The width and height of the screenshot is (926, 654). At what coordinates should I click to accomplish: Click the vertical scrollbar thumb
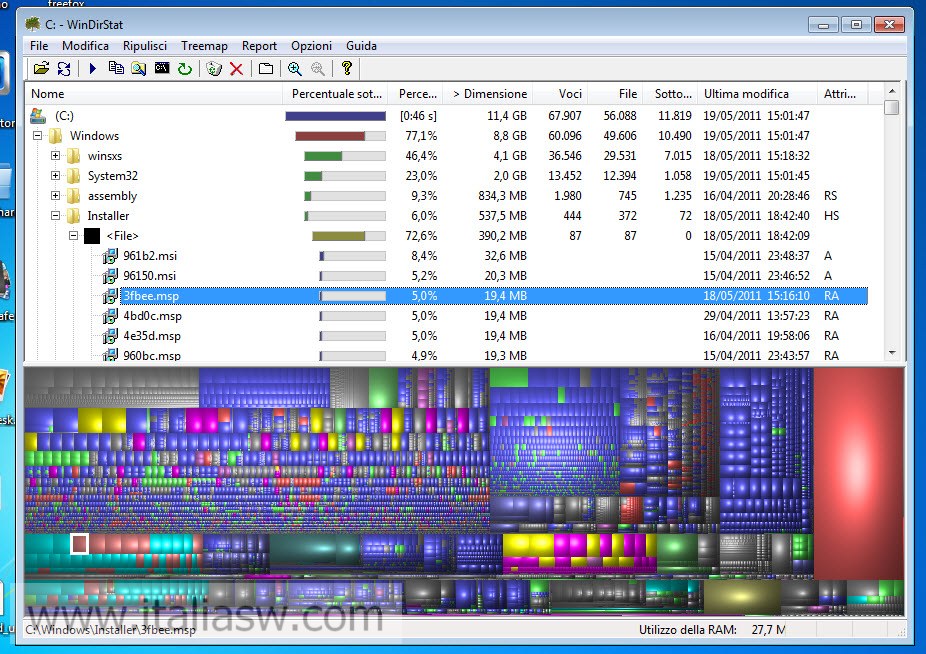coord(892,108)
